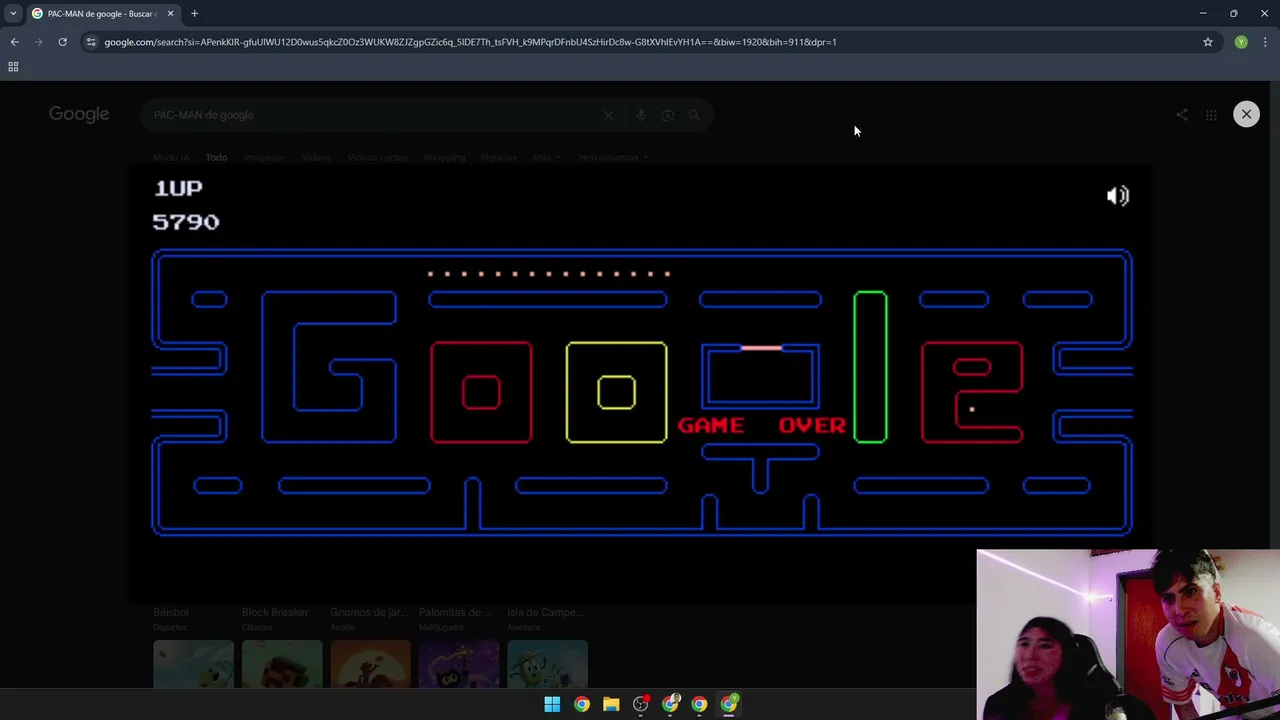Share the game using the share icon
Image resolution: width=1280 pixels, height=720 pixels.
click(1182, 115)
